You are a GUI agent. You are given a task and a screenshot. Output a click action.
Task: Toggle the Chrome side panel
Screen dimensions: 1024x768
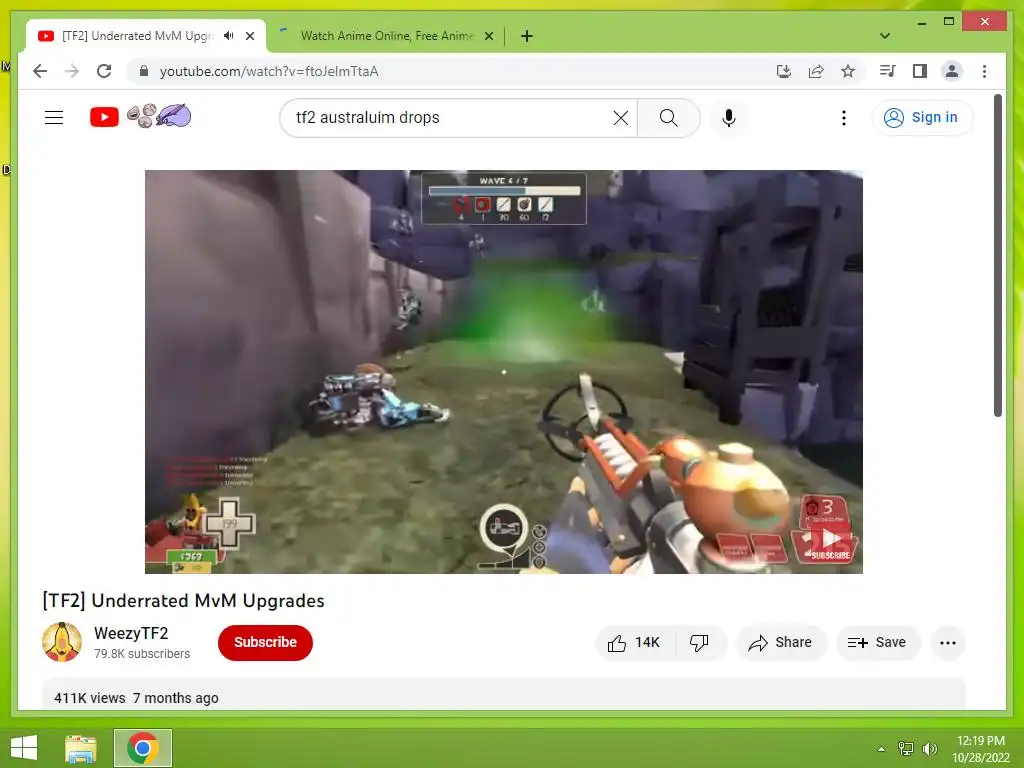tap(920, 71)
